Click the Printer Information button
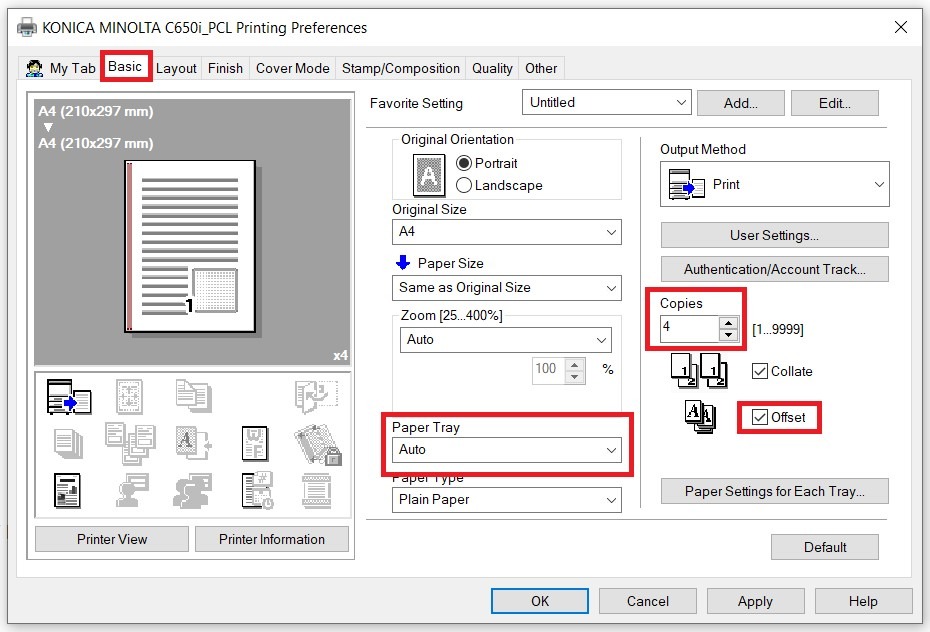The height and width of the screenshot is (632, 930). point(271,539)
